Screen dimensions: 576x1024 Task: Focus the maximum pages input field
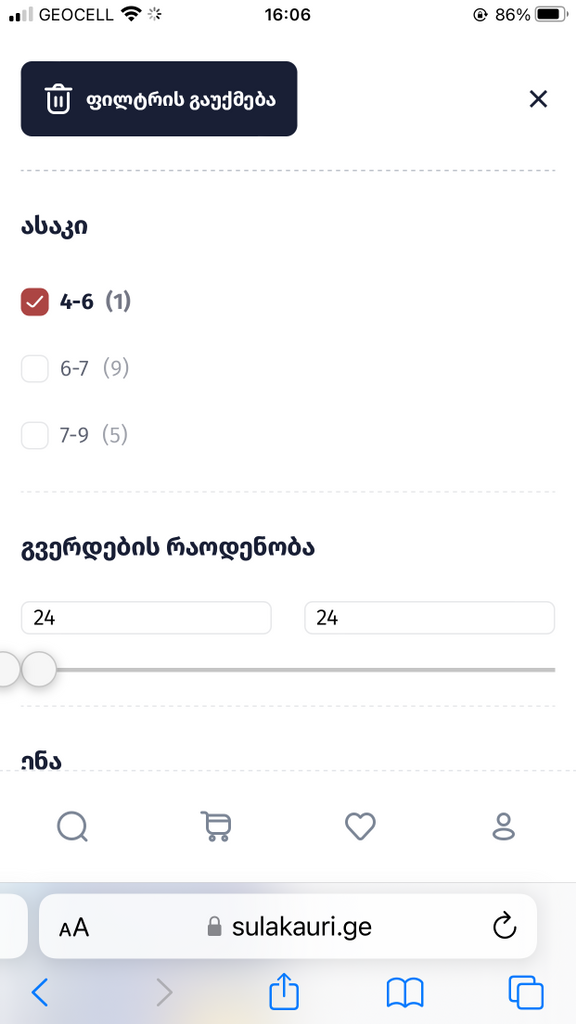point(429,618)
